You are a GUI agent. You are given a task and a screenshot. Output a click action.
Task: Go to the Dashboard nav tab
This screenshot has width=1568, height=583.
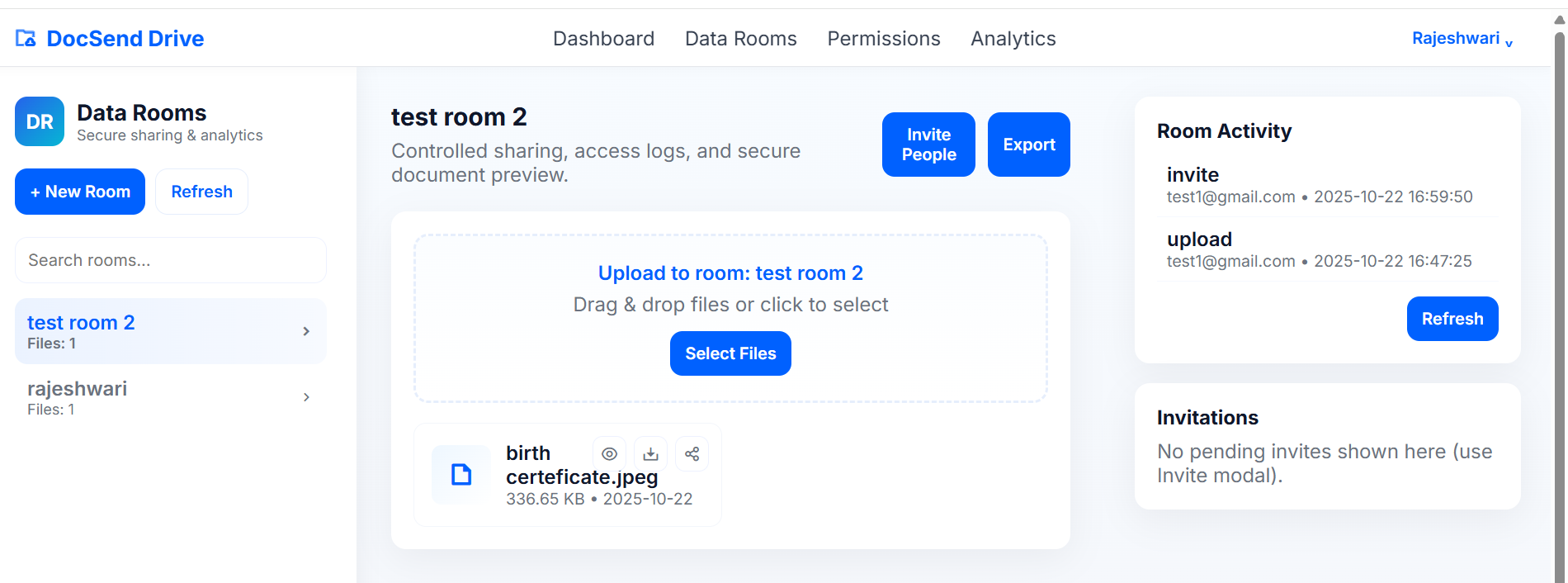click(603, 39)
